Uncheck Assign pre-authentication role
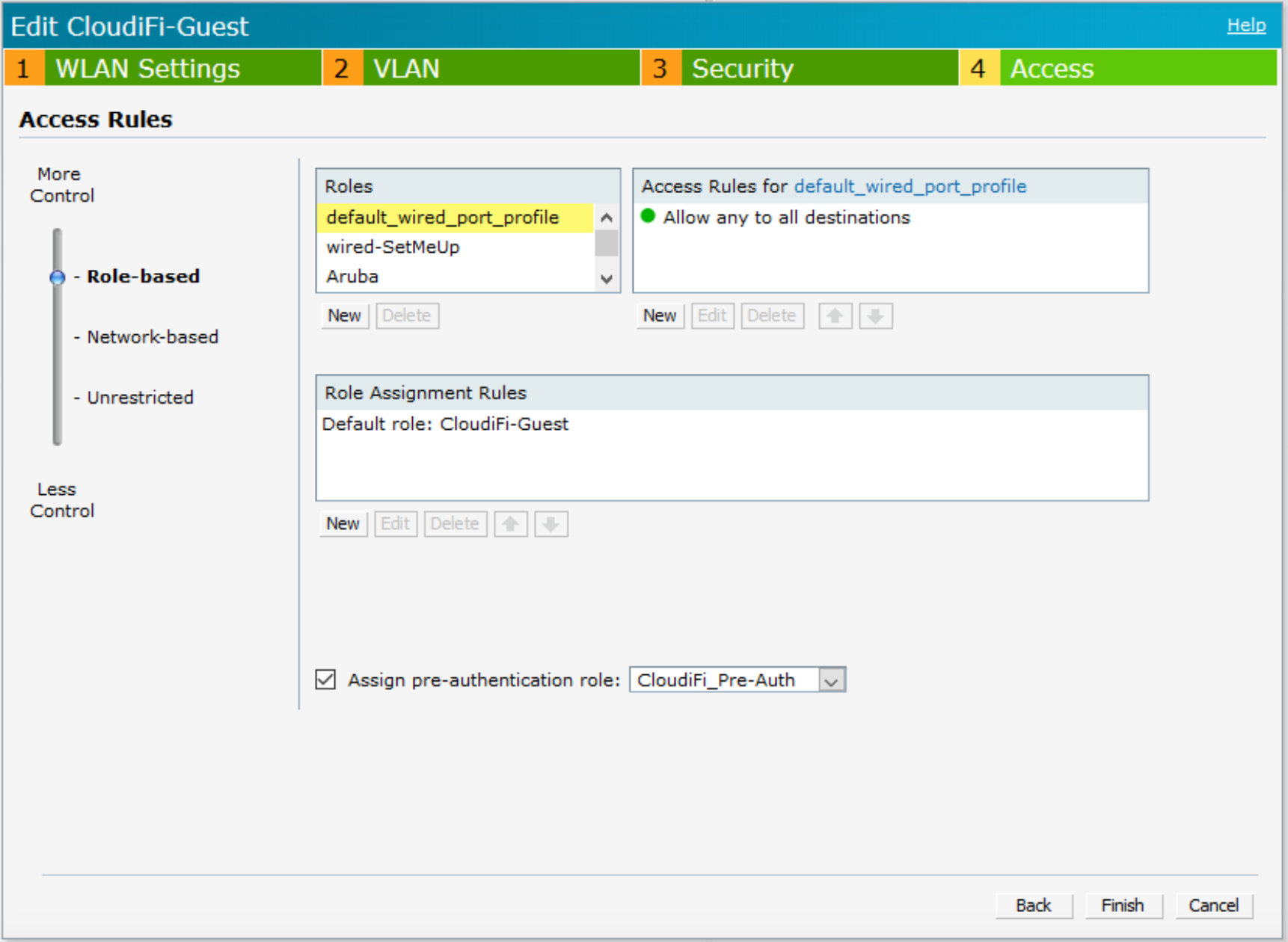This screenshot has width=1288, height=942. tap(325, 680)
